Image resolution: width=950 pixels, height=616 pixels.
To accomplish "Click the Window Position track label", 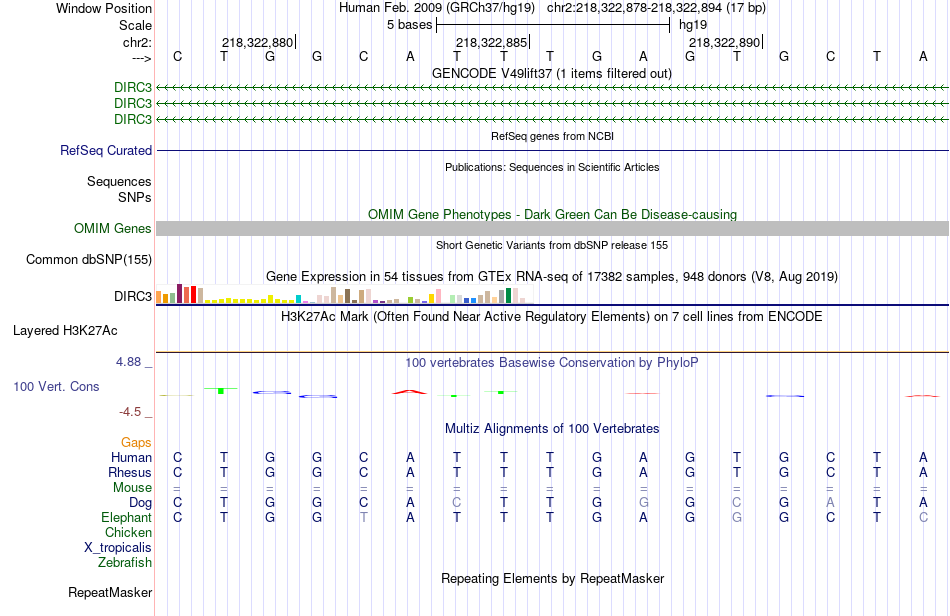I will [x=104, y=8].
